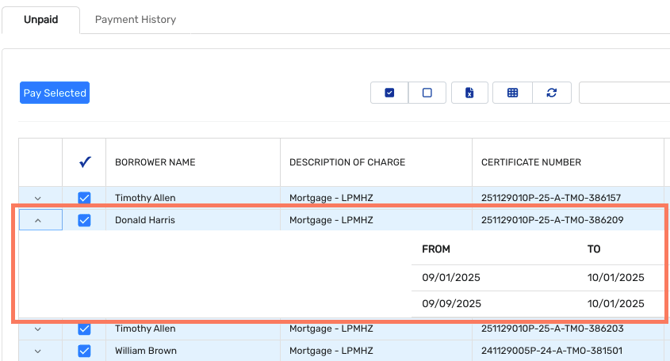Click the select all checkmark toolbar icon
The image size is (670, 361).
click(389, 93)
